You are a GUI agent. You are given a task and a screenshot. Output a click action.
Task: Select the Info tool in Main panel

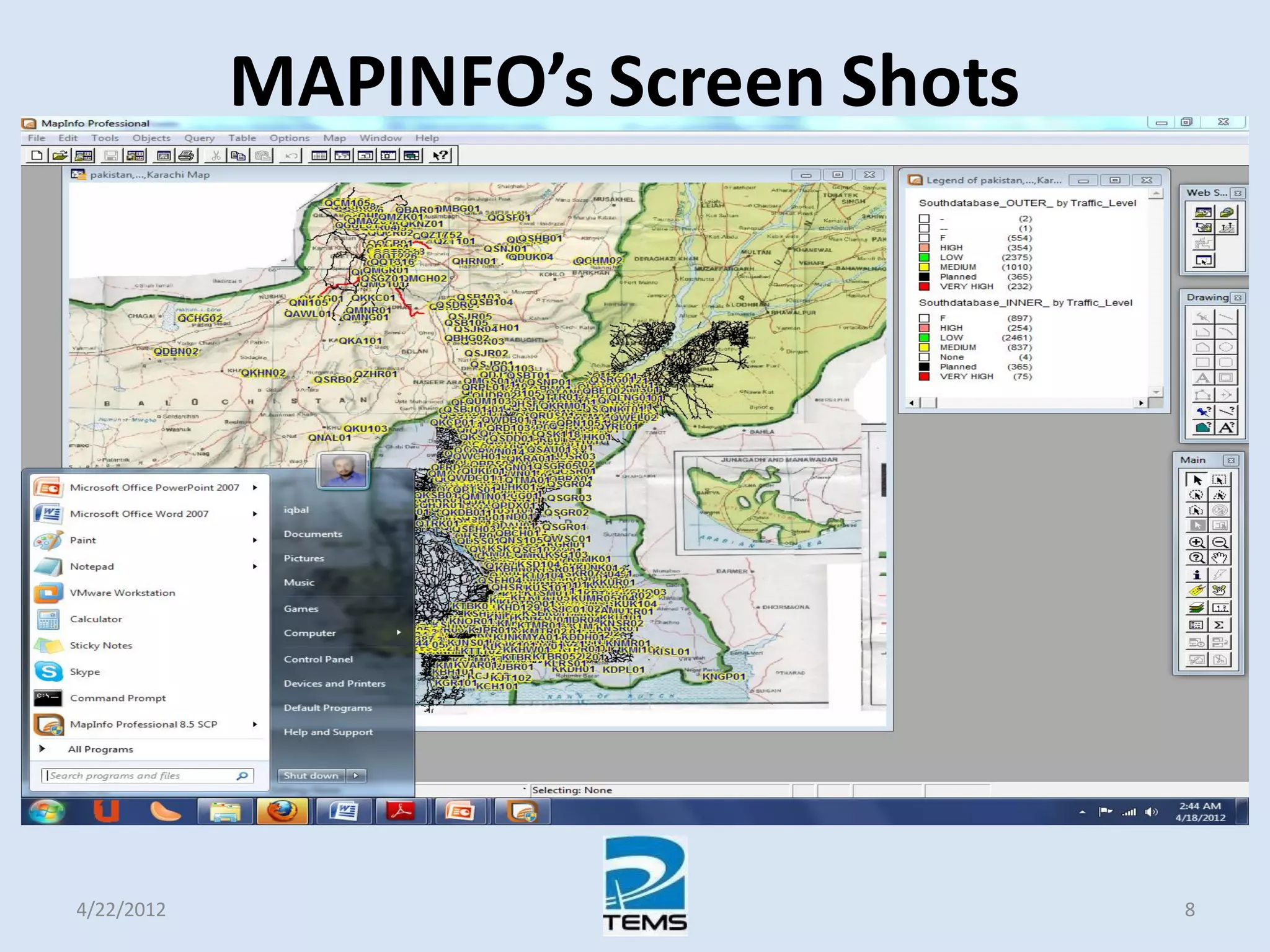1197,575
